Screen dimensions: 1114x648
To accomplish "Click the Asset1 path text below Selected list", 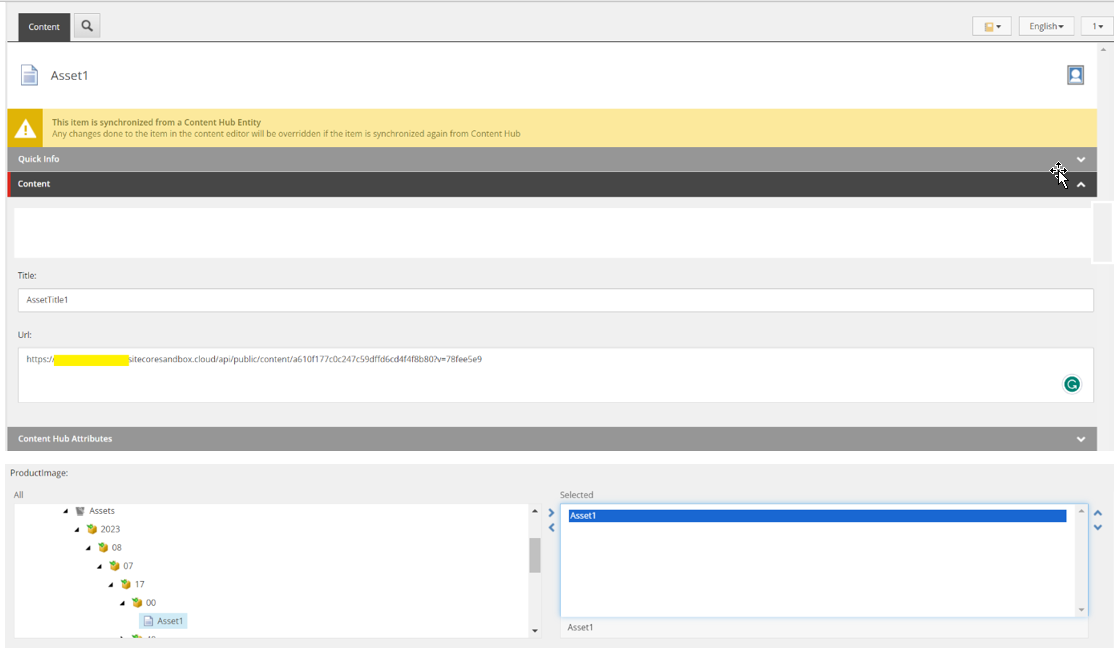I will [580, 627].
